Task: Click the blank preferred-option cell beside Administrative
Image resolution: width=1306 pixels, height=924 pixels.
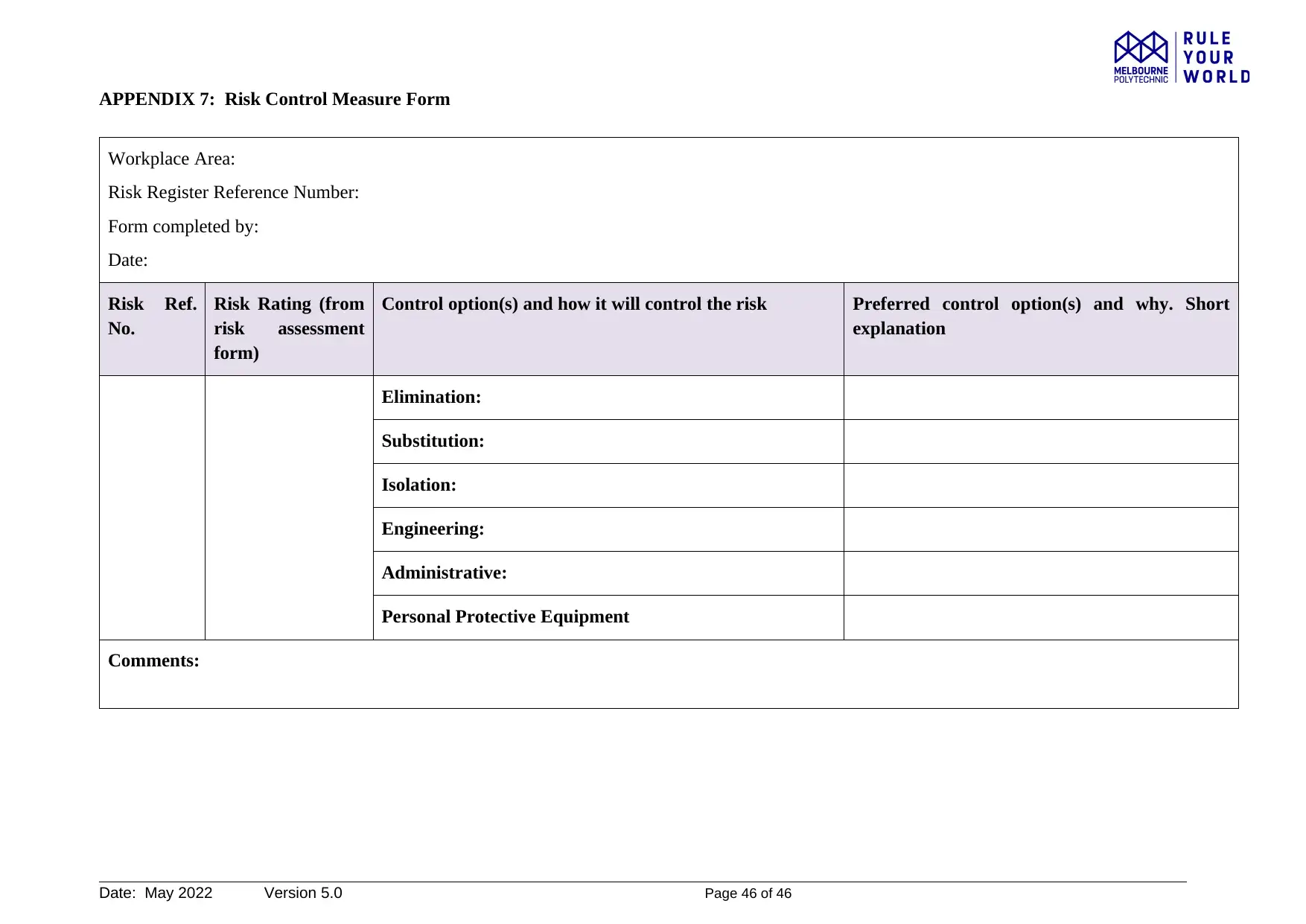Action: point(1041,573)
